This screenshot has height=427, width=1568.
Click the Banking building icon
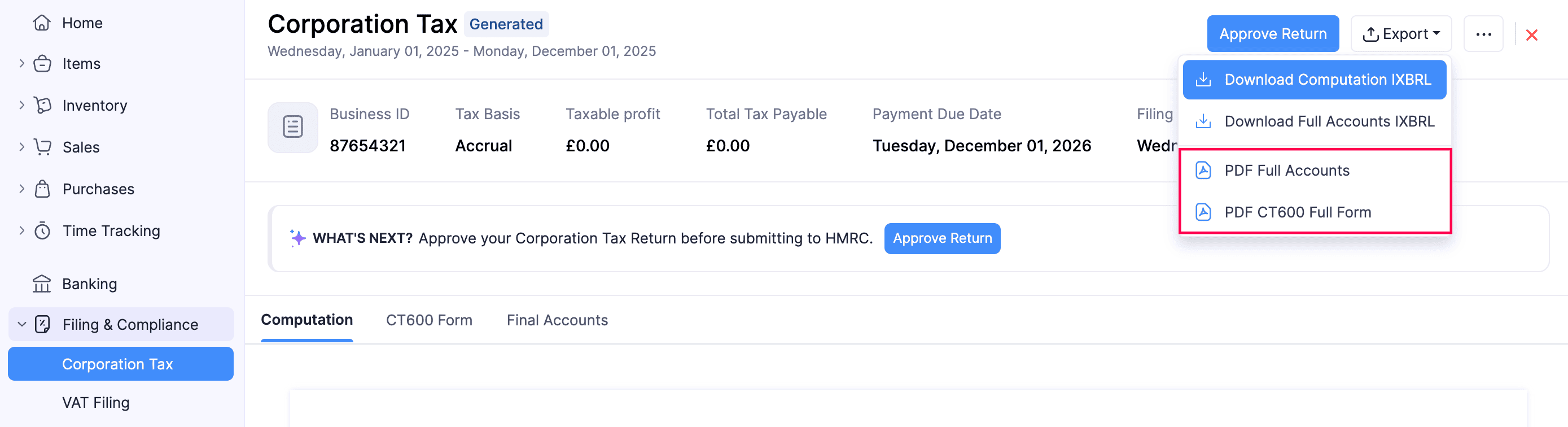pyautogui.click(x=41, y=284)
